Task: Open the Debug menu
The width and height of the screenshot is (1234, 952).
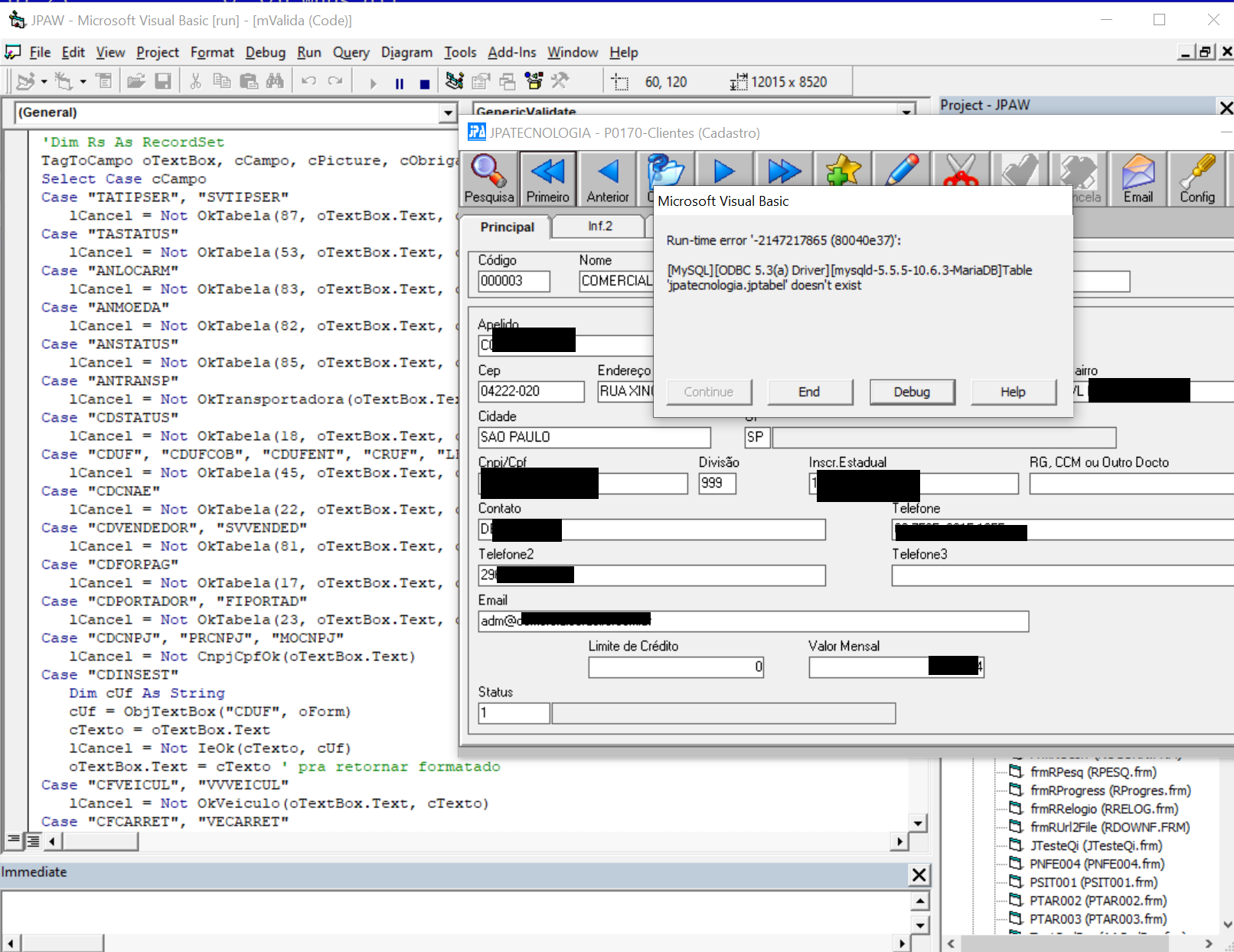Action: click(x=265, y=52)
